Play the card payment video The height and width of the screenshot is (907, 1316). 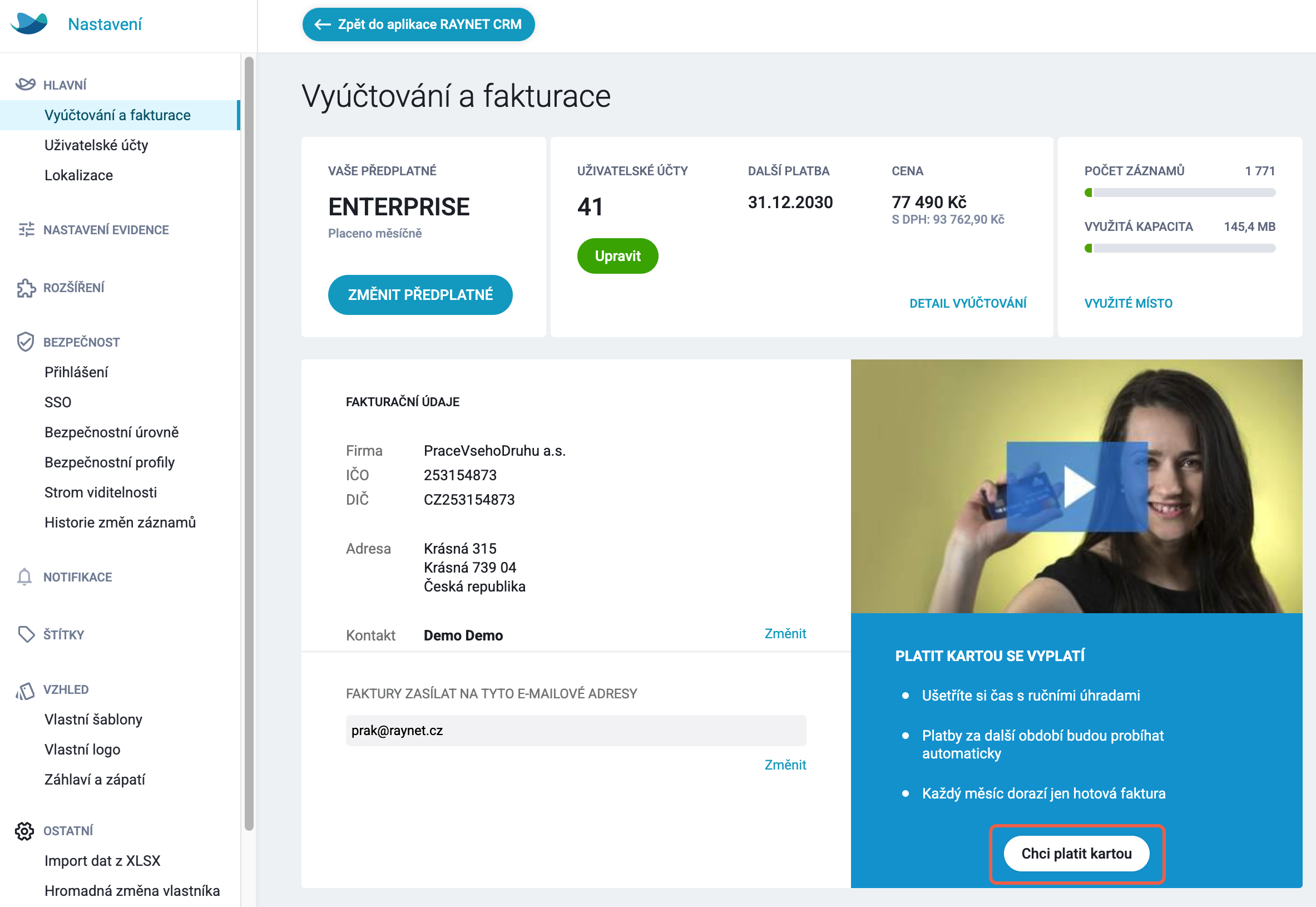click(x=1077, y=486)
